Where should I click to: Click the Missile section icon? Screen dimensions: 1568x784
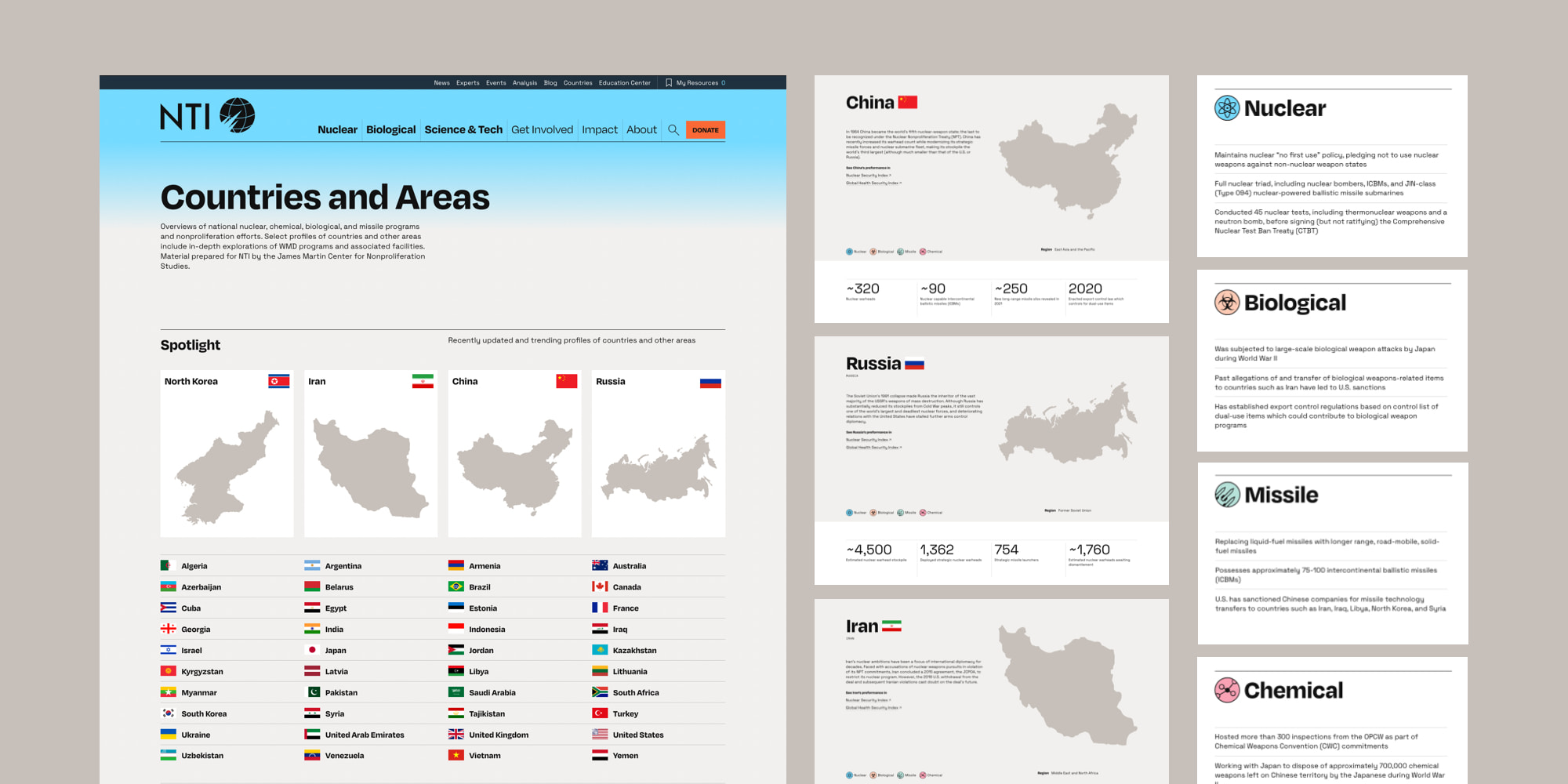pyautogui.click(x=1227, y=495)
